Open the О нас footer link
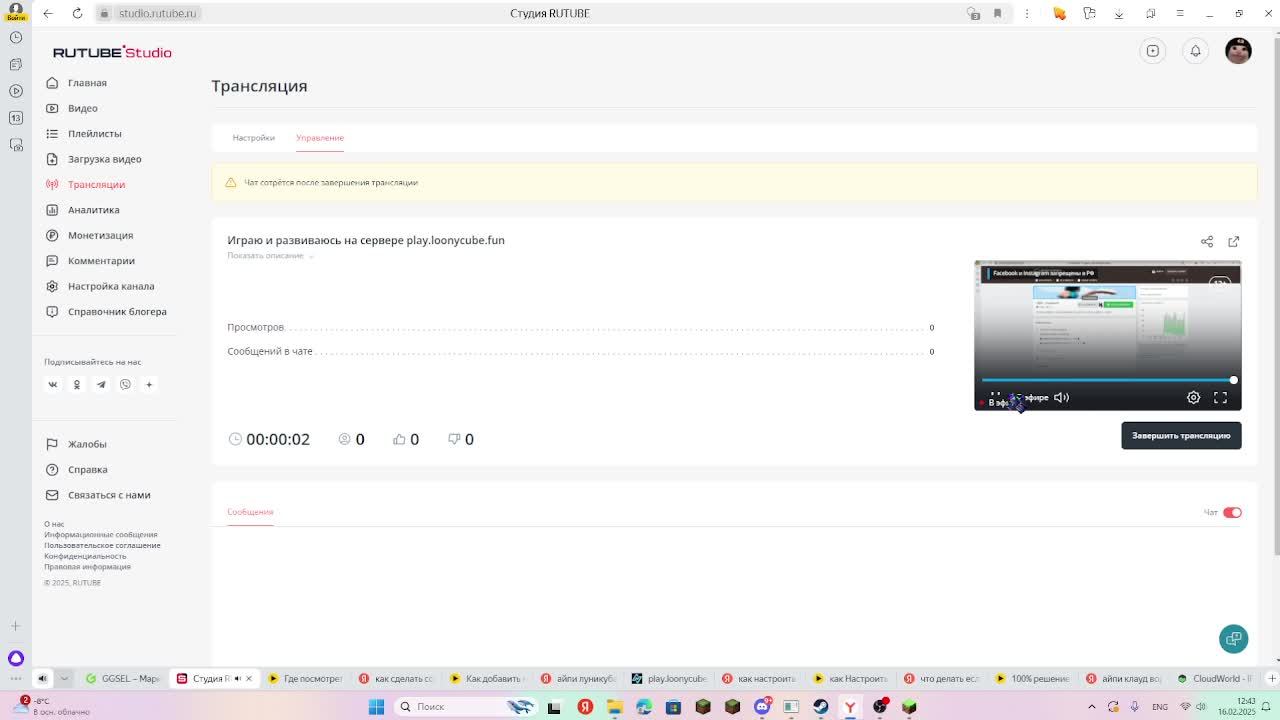The height and width of the screenshot is (720, 1280). tap(54, 524)
